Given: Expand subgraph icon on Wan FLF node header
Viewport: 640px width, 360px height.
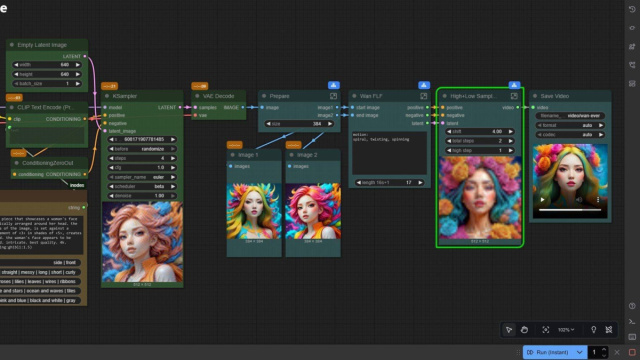Looking at the screenshot, I should [423, 96].
